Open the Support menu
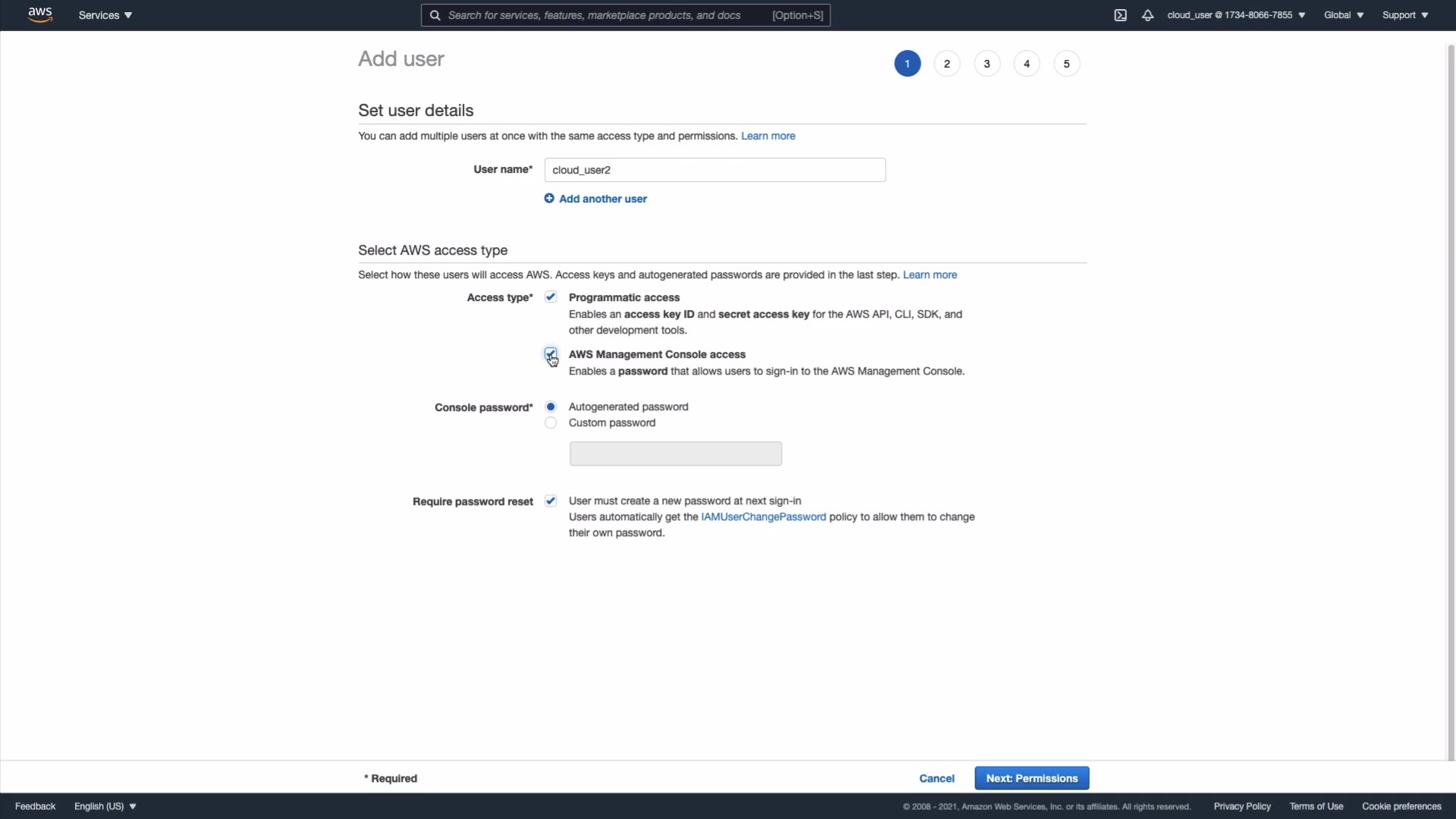Screen dimensions: 1456x819 pos(1404,15)
